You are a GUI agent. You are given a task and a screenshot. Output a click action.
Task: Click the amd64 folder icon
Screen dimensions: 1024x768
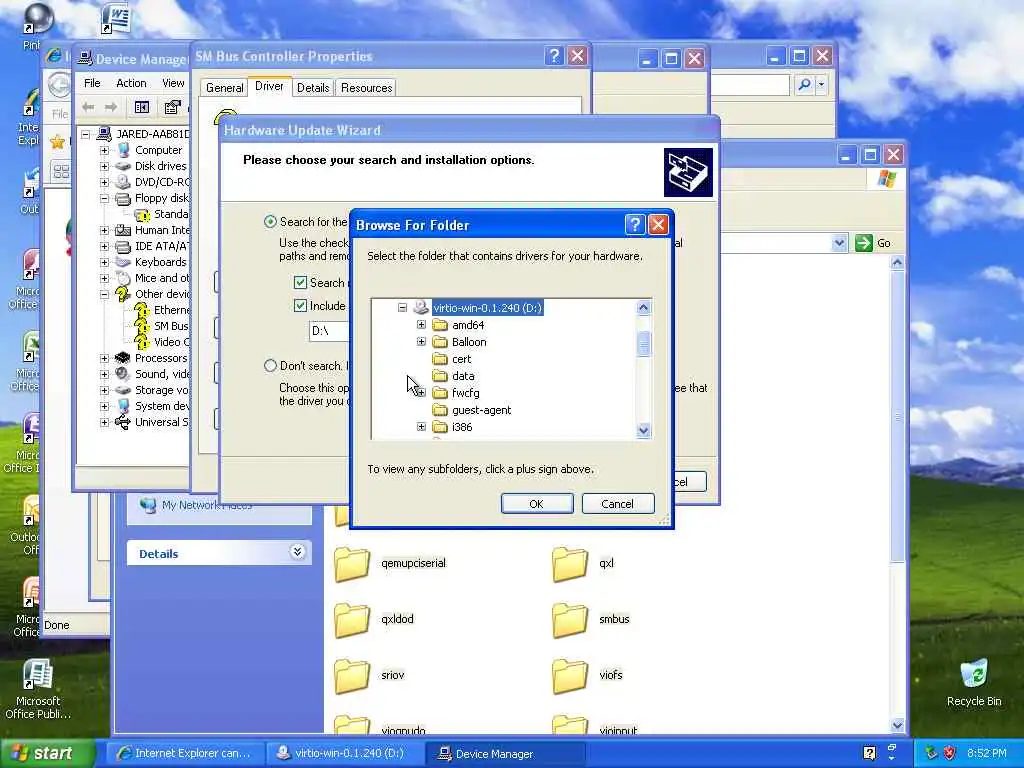tap(440, 325)
